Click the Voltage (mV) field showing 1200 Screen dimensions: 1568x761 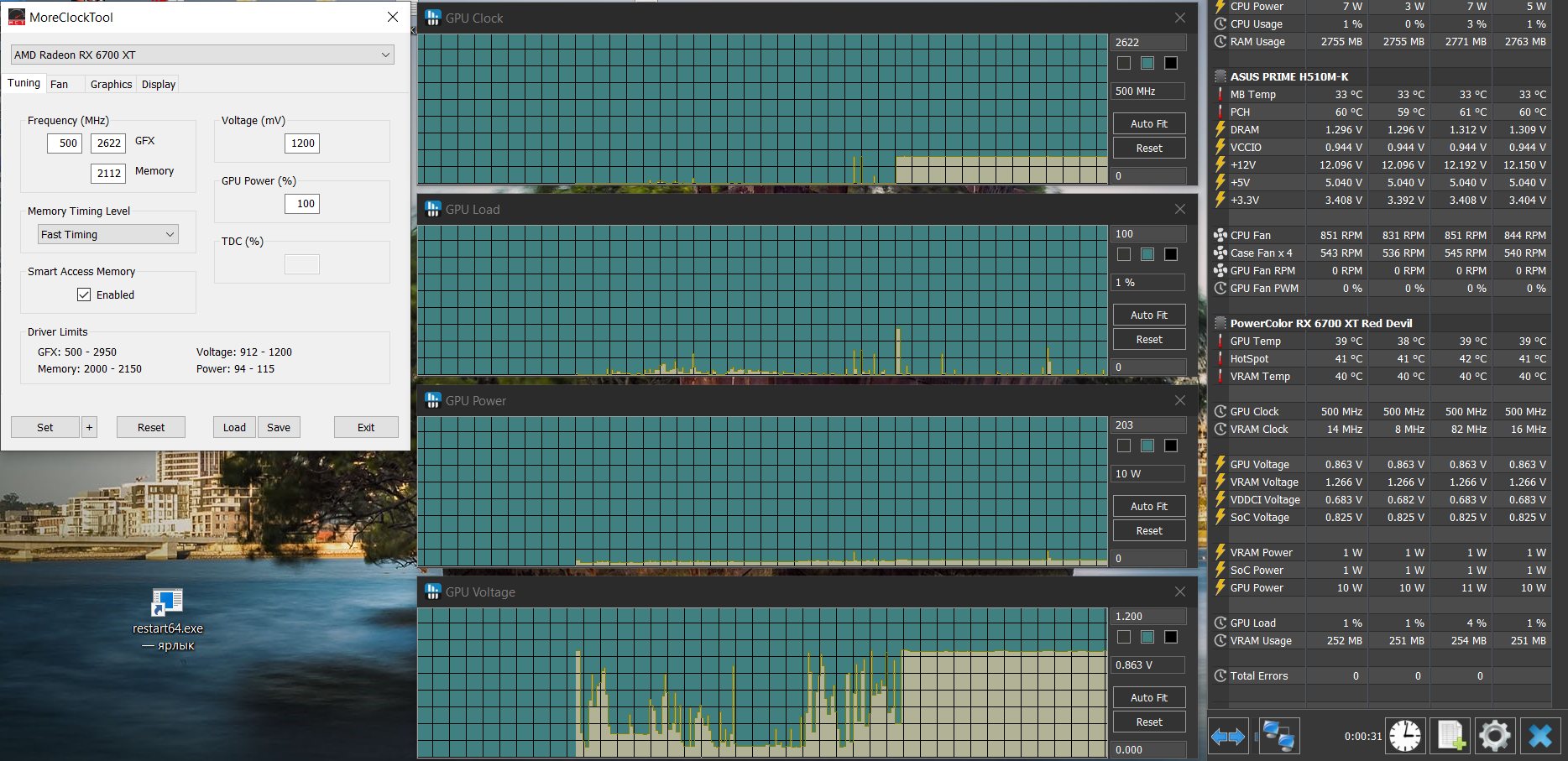(x=302, y=143)
